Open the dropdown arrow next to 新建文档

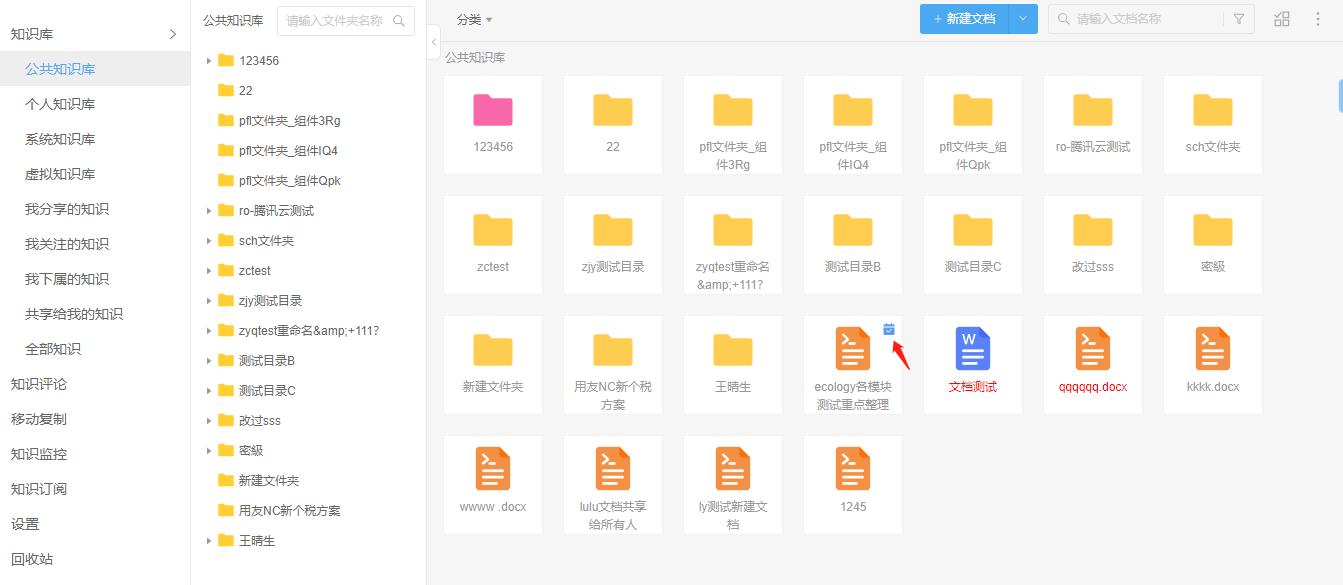pyautogui.click(x=1023, y=19)
